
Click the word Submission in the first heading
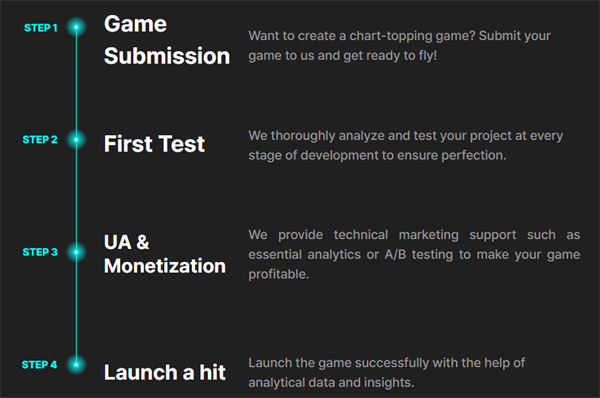(167, 56)
